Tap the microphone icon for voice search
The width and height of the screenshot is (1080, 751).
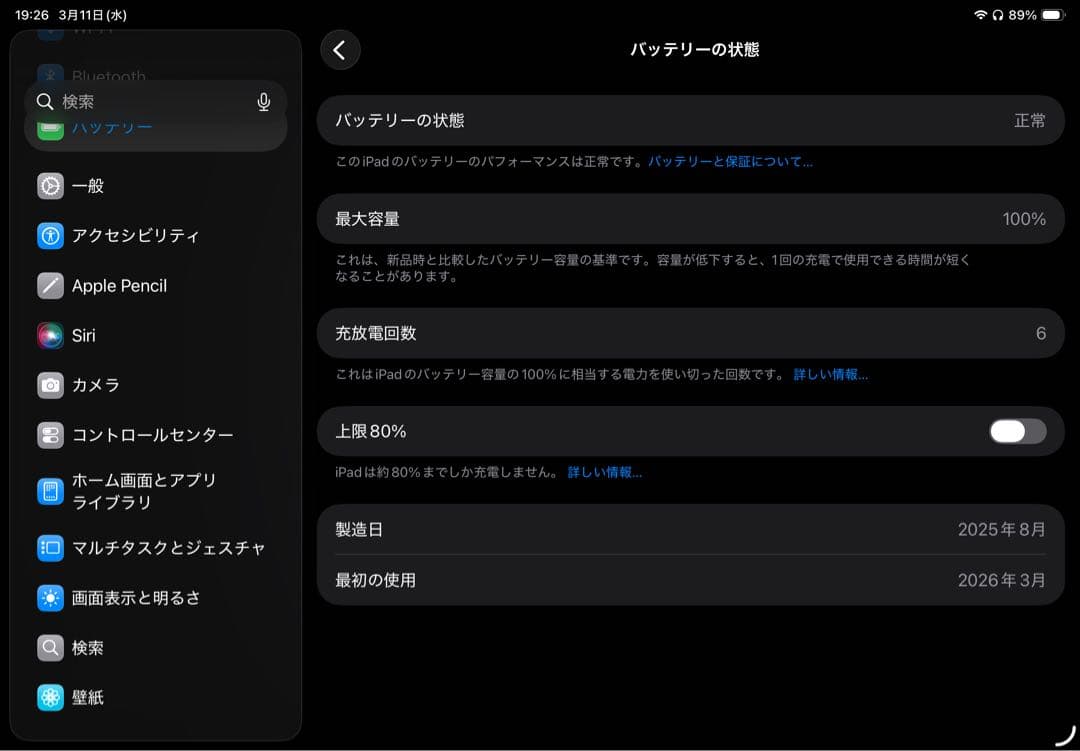[263, 101]
